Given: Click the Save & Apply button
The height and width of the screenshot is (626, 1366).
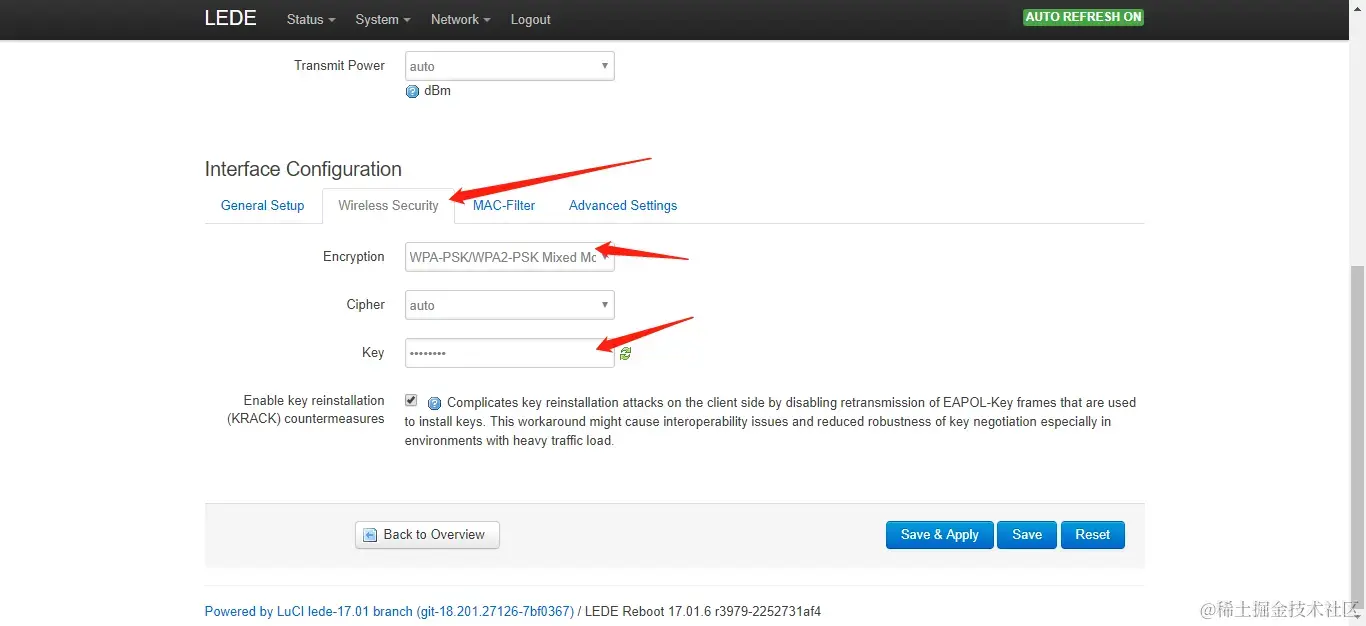Looking at the screenshot, I should point(939,535).
